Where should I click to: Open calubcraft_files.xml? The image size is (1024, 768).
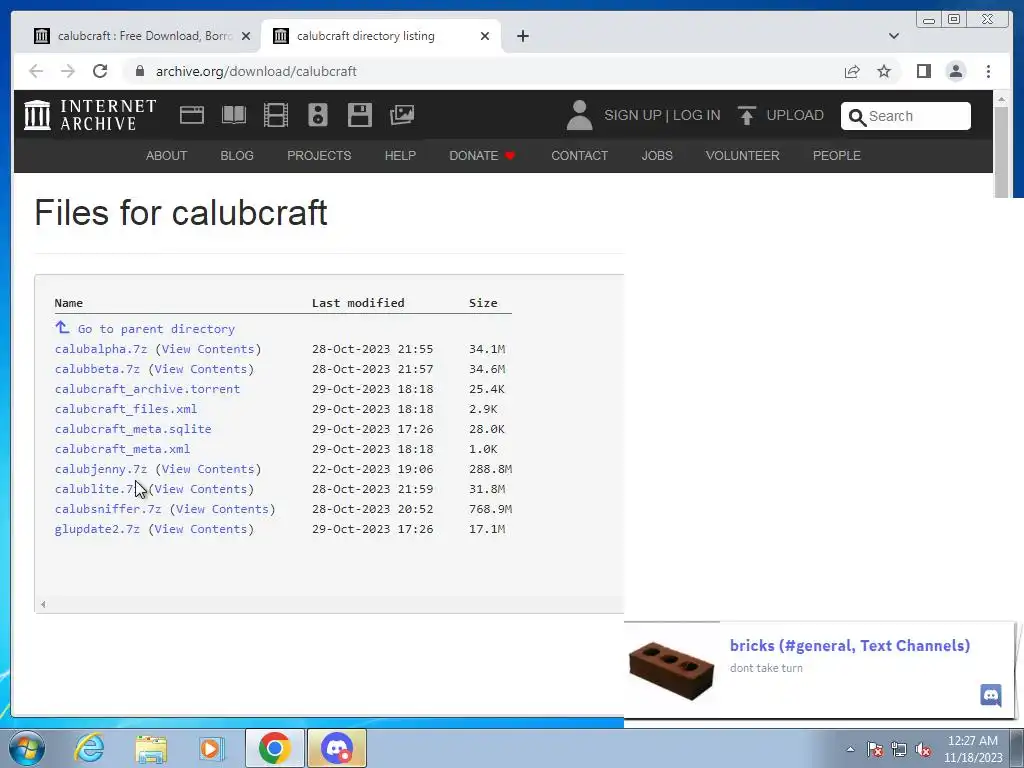[126, 409]
